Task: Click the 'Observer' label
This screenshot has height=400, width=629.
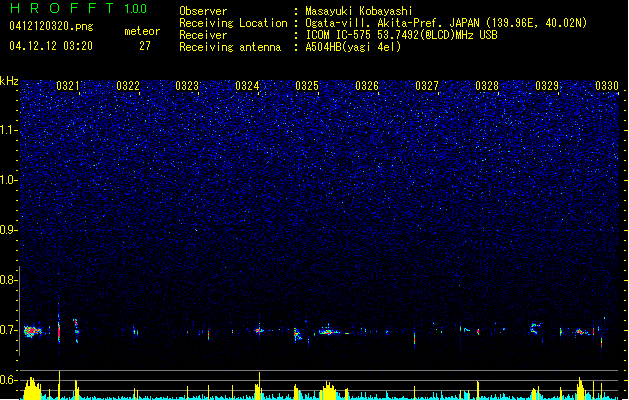Action: 203,11
